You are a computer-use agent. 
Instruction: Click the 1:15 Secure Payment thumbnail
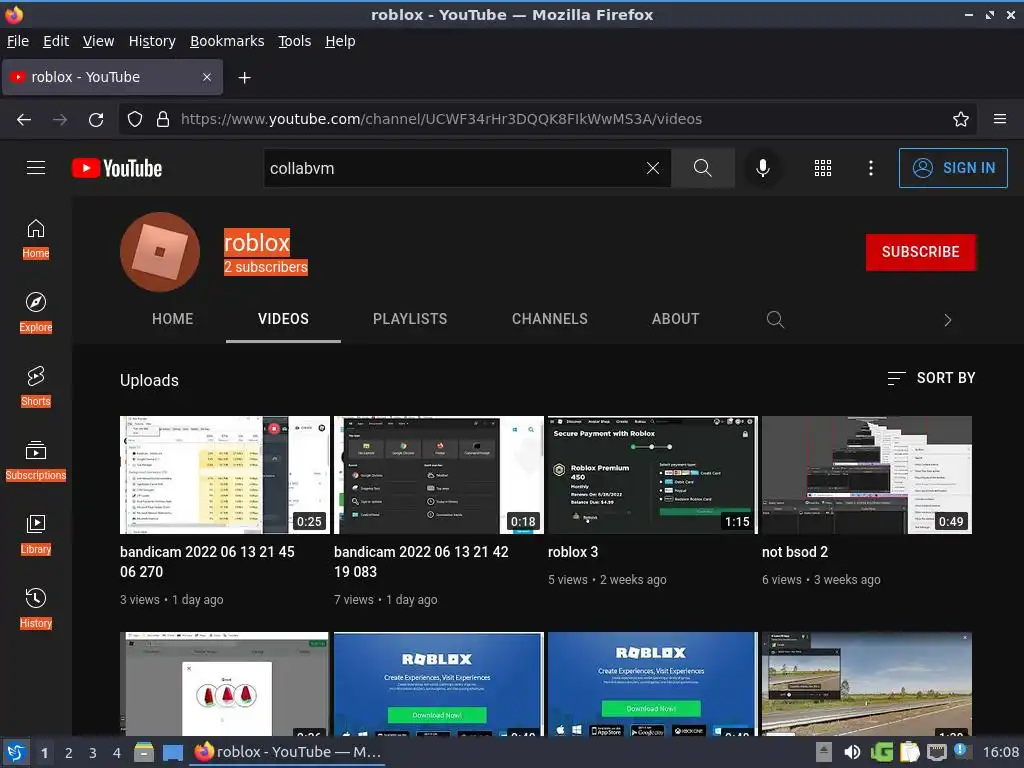[x=653, y=475]
